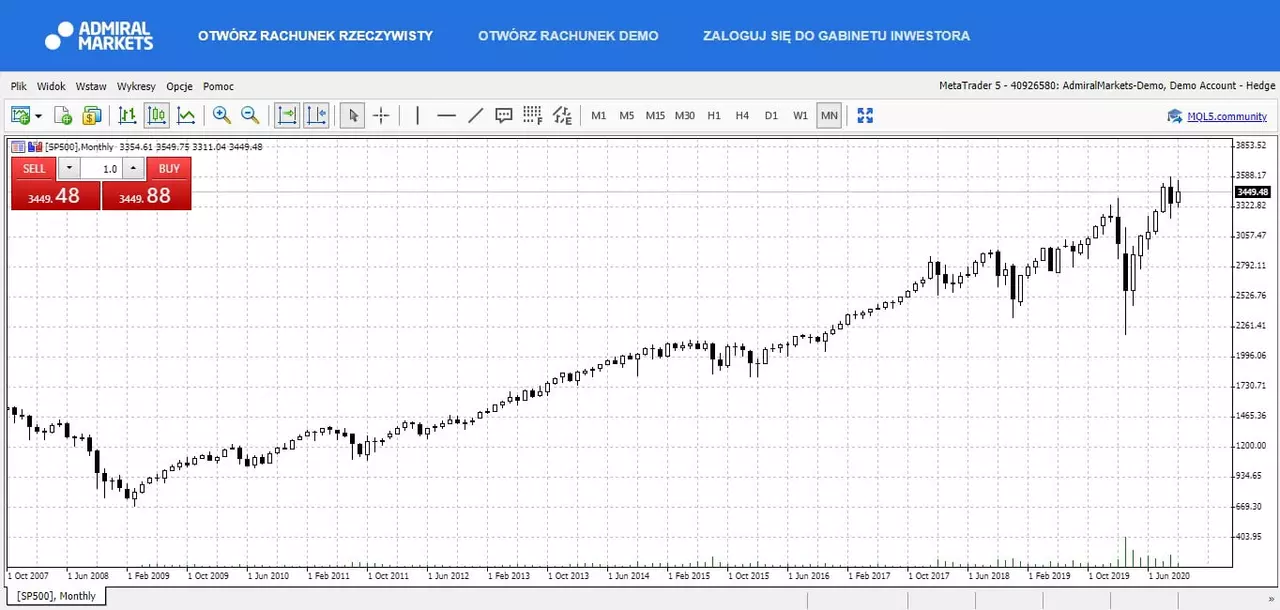The width and height of the screenshot is (1280, 610).
Task: Zoom out of the chart
Action: 250,116
